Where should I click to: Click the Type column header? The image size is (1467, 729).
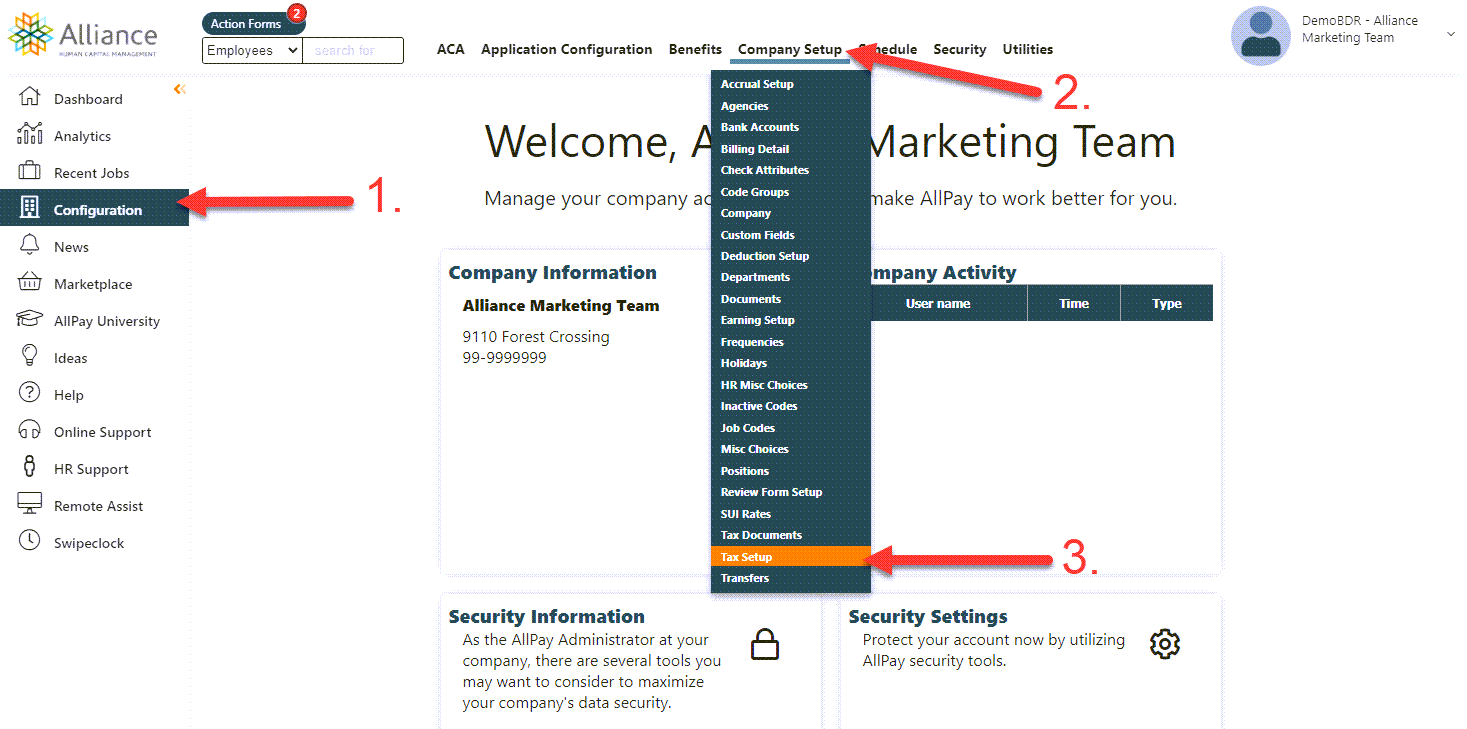(x=1167, y=303)
